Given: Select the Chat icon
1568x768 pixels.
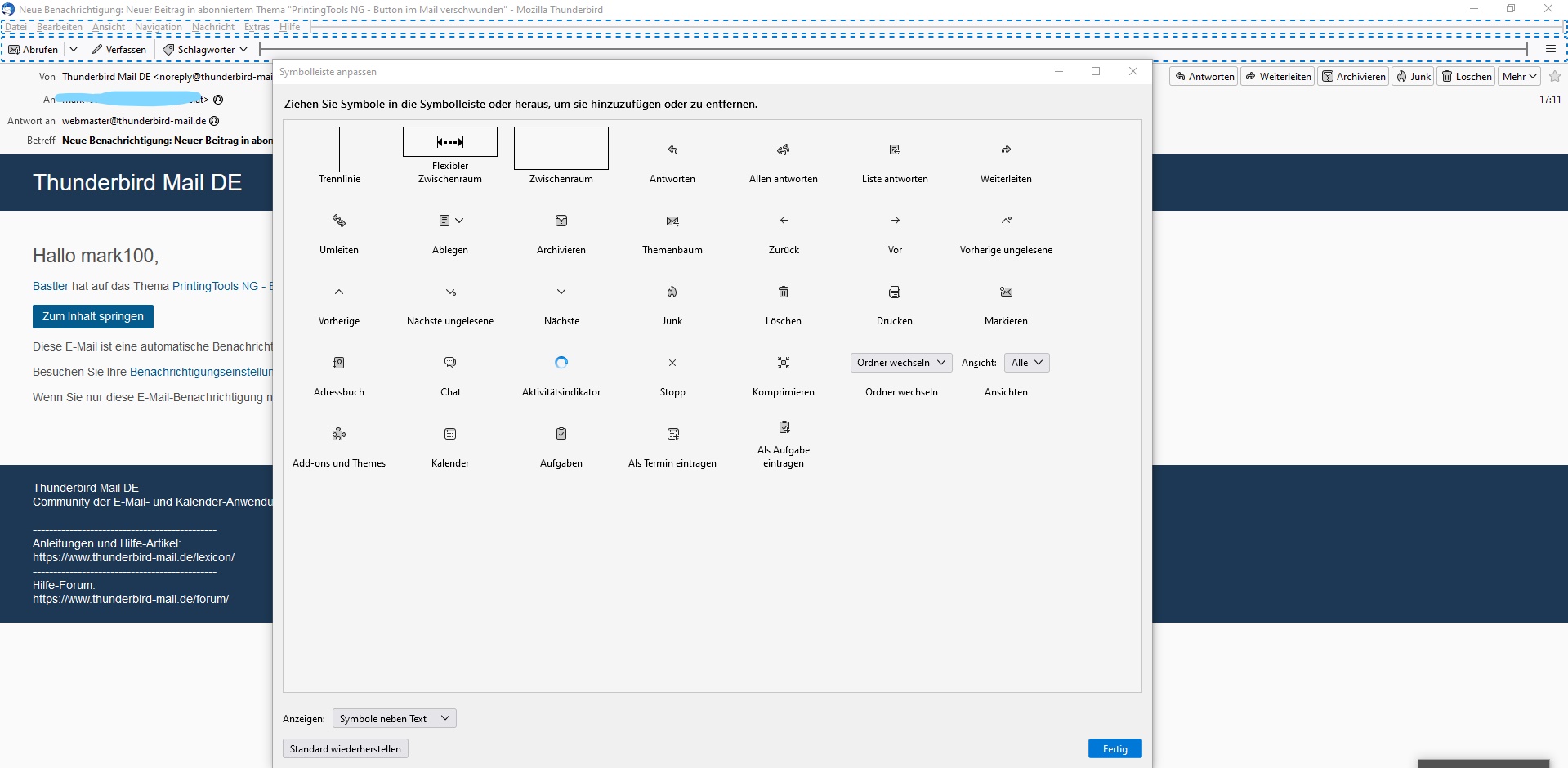Looking at the screenshot, I should click(x=450, y=363).
